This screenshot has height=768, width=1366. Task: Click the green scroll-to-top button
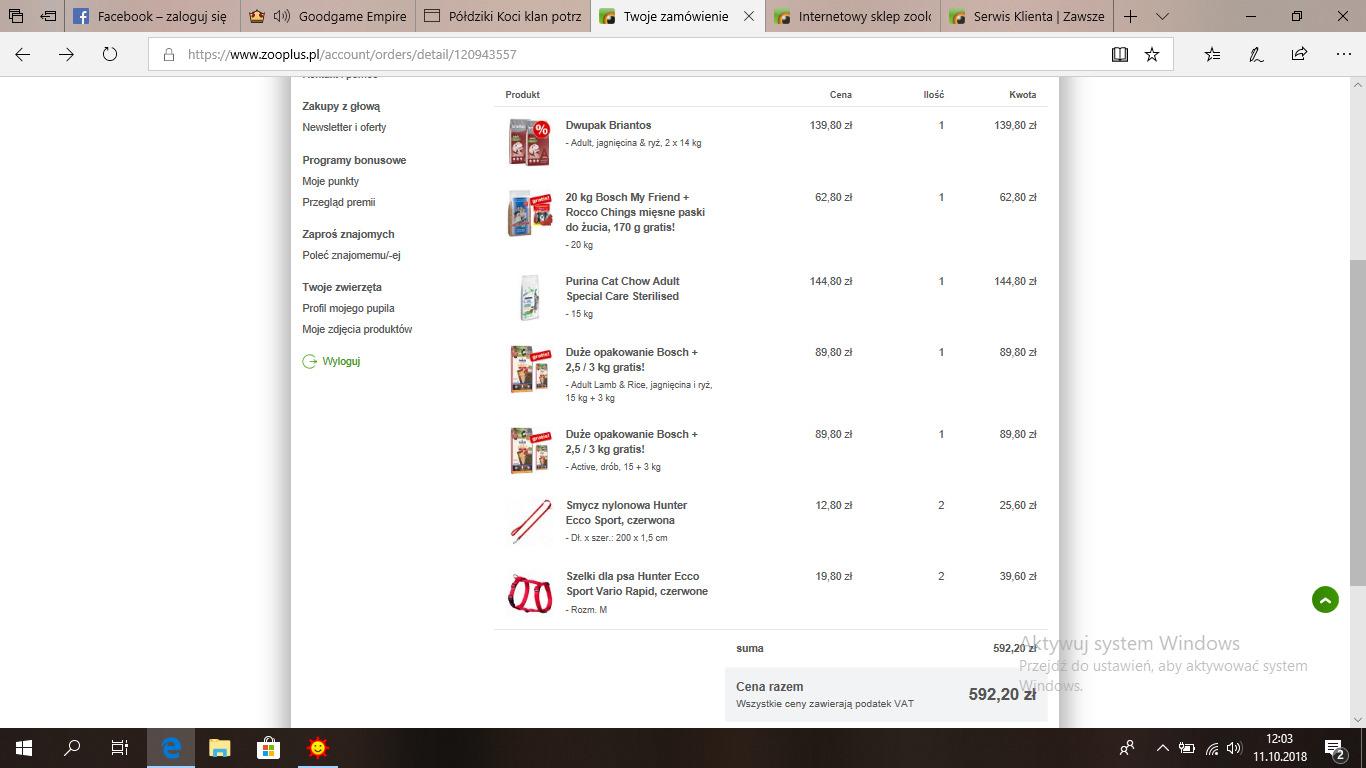coord(1325,600)
